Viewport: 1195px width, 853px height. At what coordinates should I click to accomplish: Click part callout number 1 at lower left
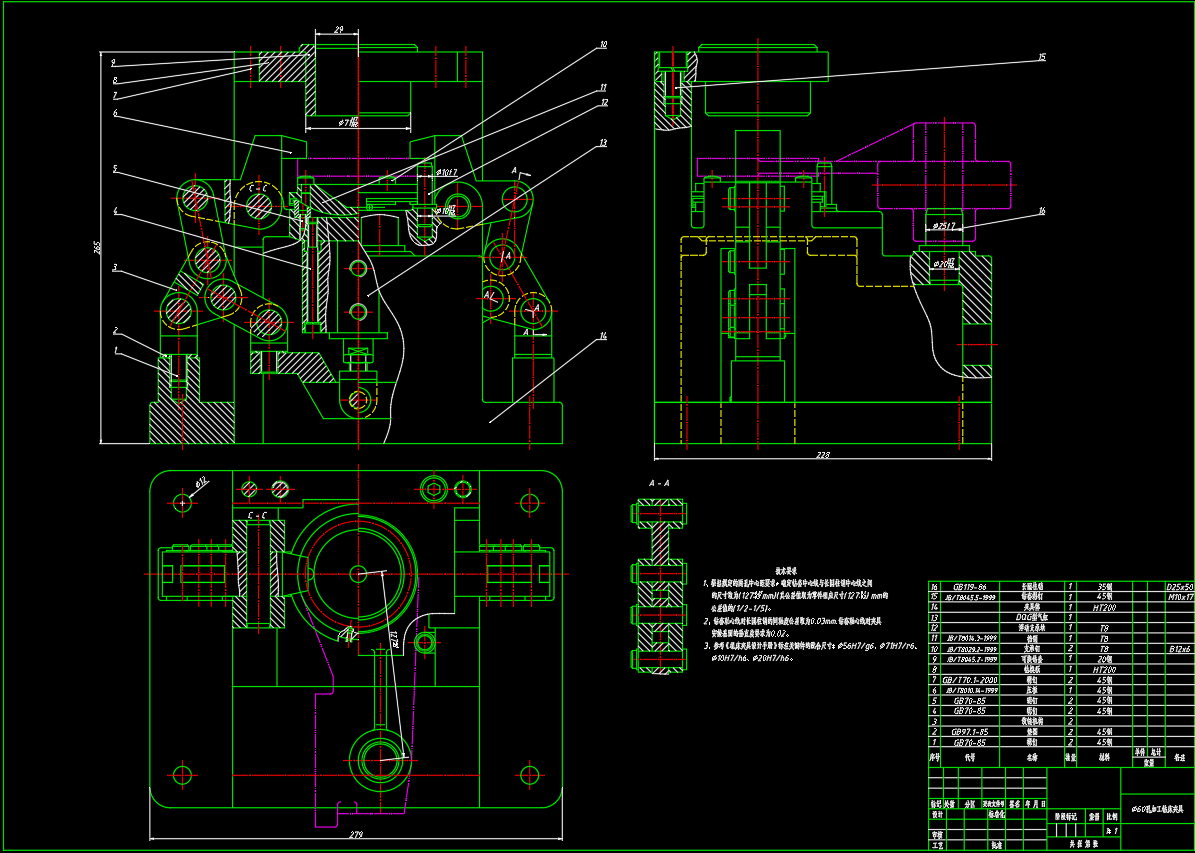coord(116,350)
